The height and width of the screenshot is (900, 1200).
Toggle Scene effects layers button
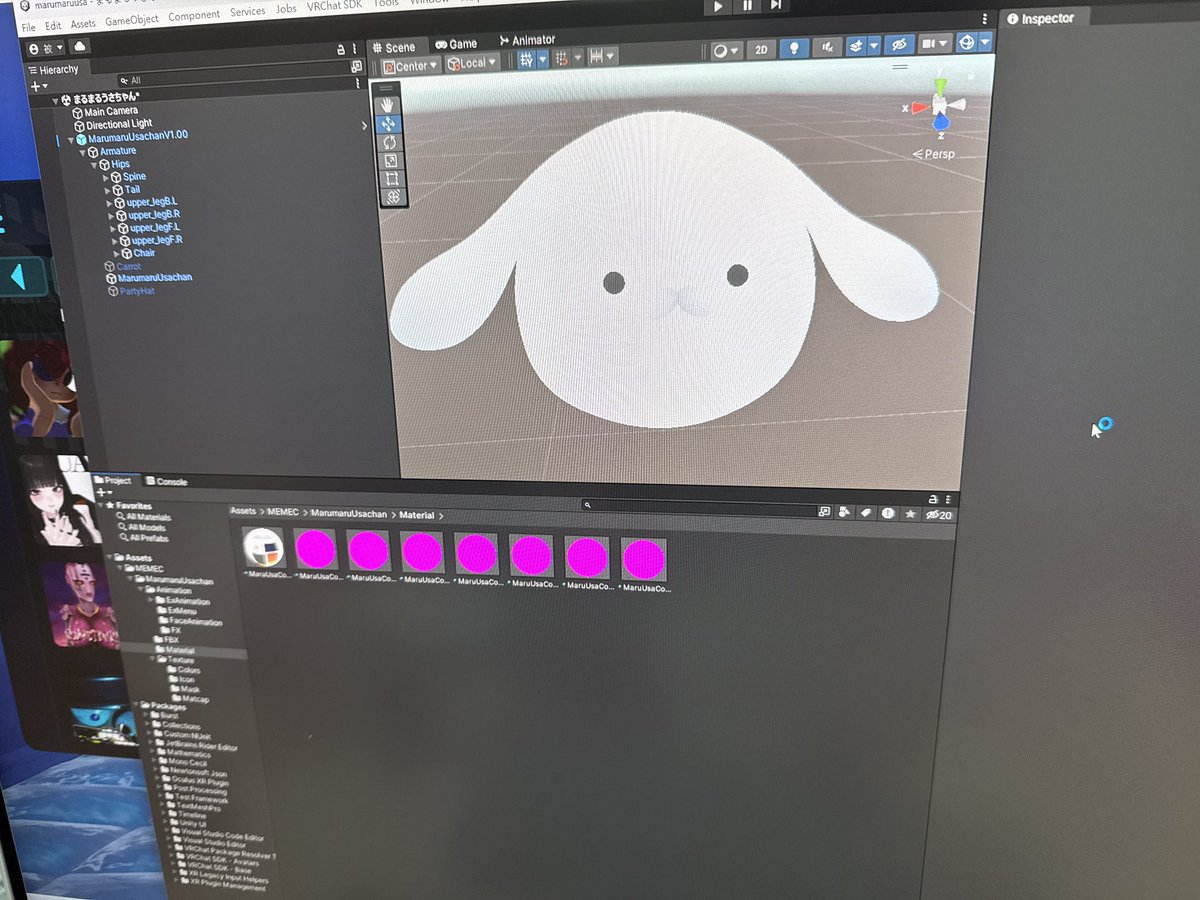[x=856, y=47]
